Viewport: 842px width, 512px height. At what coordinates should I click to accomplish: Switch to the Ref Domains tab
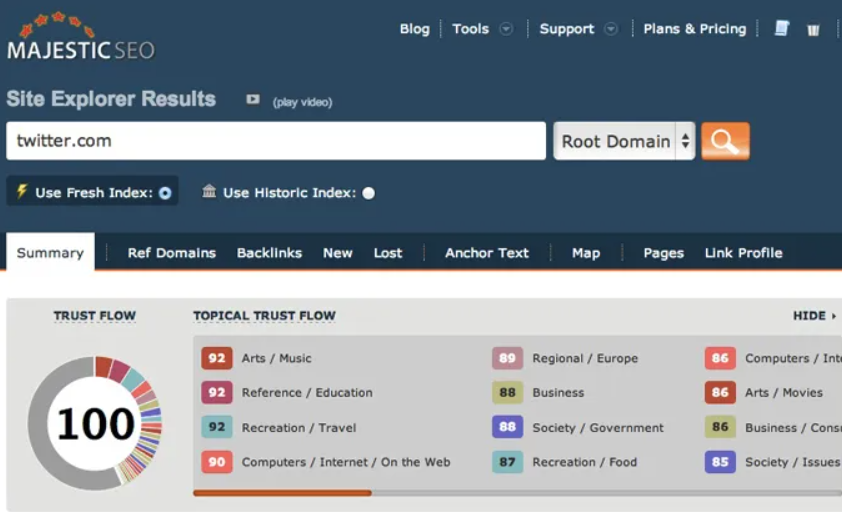[171, 253]
